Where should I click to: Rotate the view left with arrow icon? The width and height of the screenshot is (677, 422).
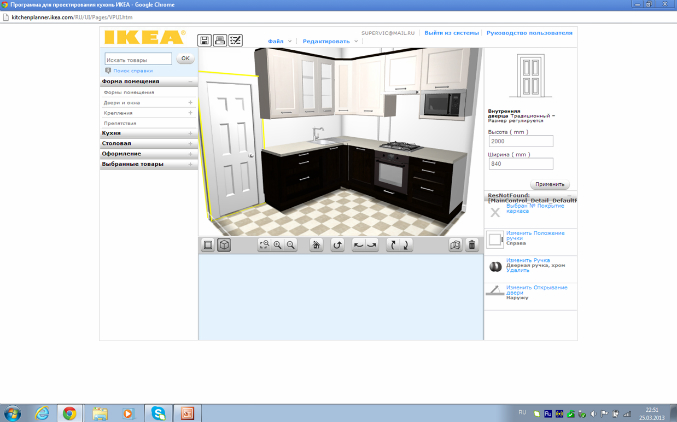[358, 245]
